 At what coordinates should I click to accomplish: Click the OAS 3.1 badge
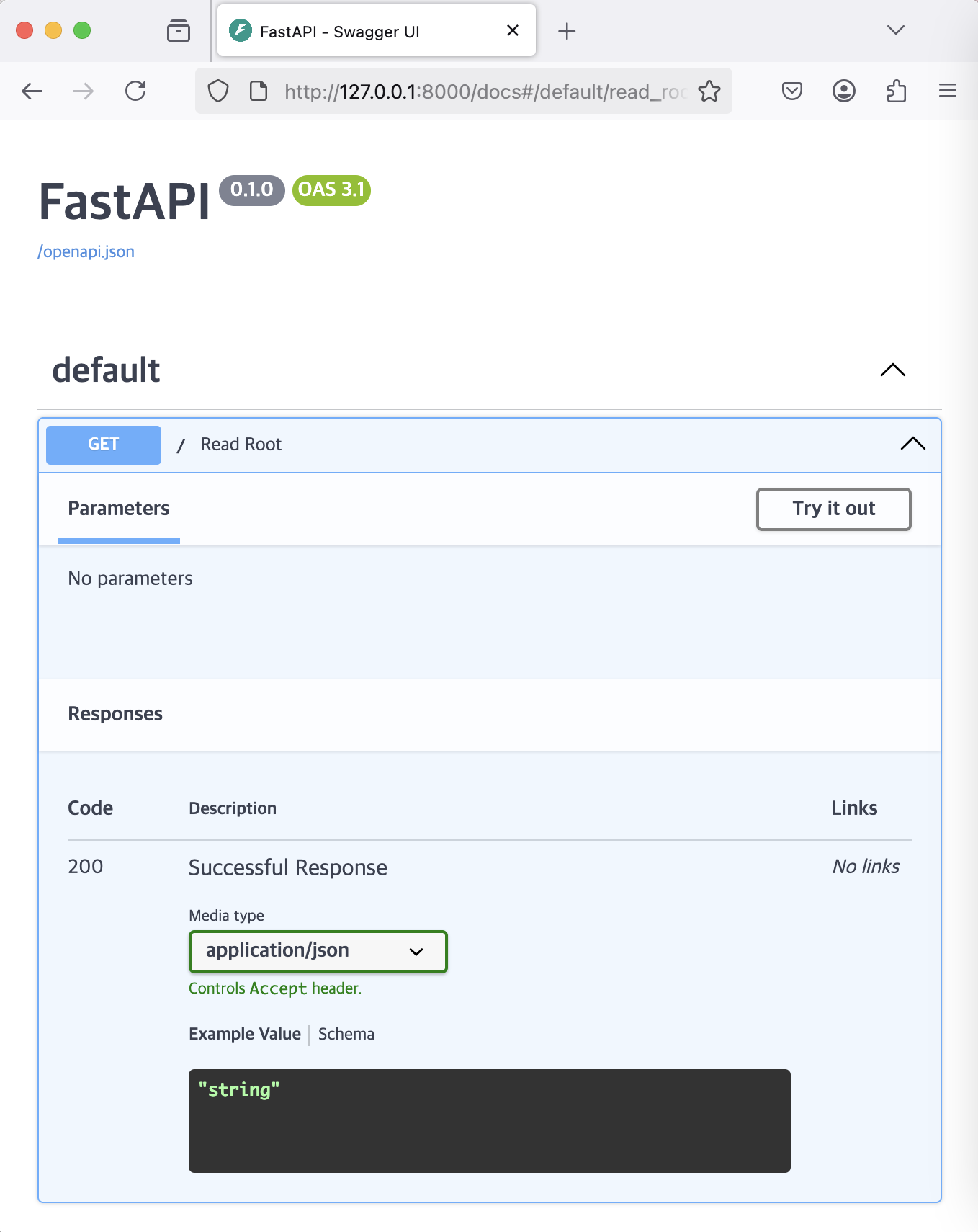coord(331,190)
